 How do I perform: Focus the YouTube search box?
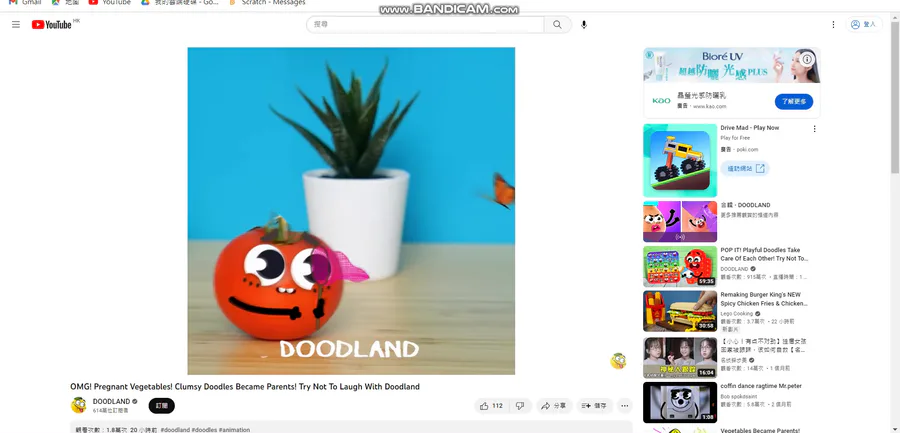click(x=425, y=25)
